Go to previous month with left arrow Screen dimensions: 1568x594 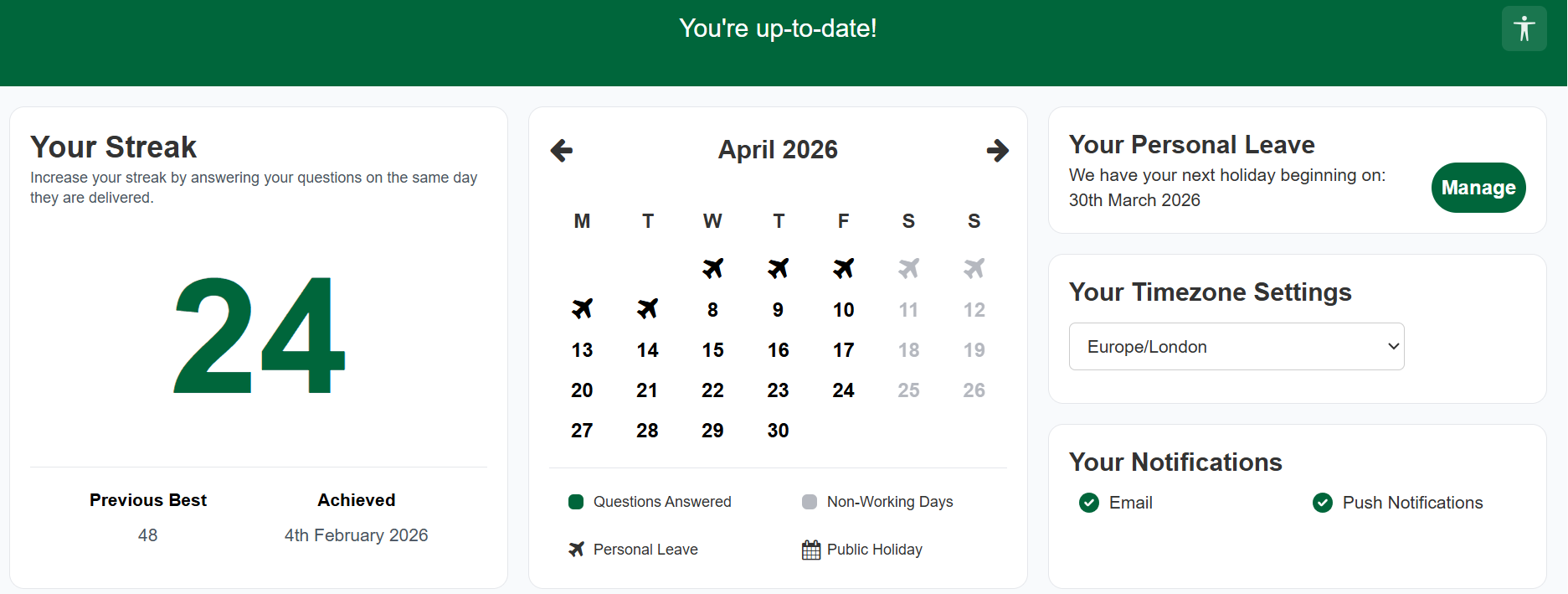pyautogui.click(x=562, y=151)
